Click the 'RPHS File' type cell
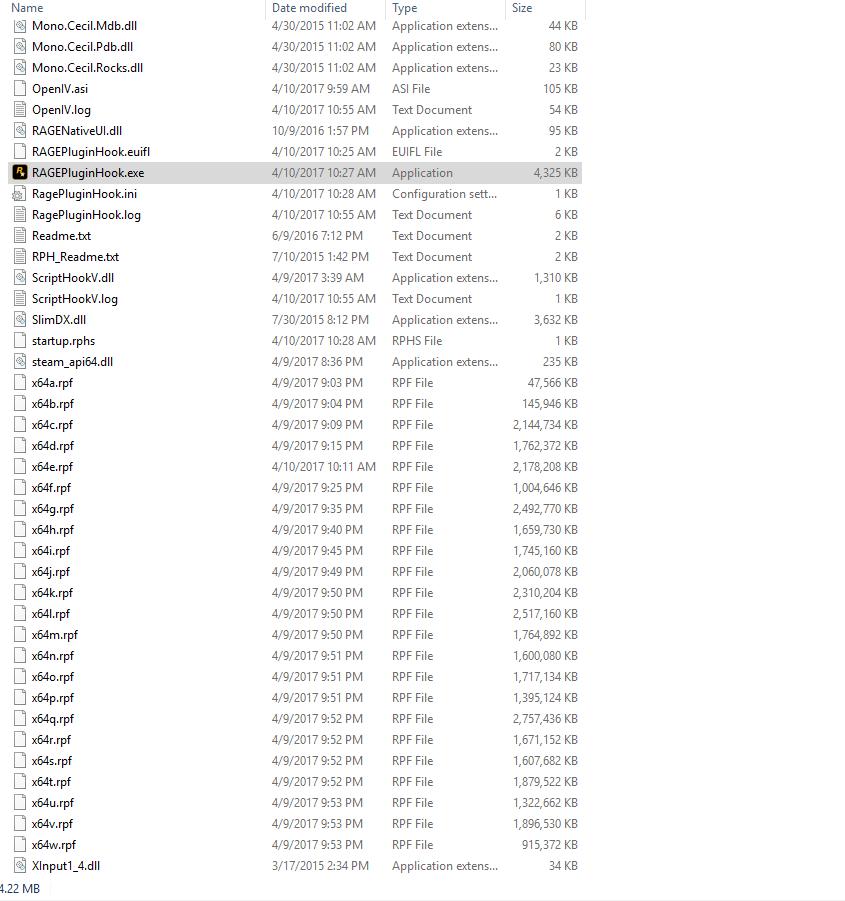Viewport: 845px width, 901px height. pos(417,341)
